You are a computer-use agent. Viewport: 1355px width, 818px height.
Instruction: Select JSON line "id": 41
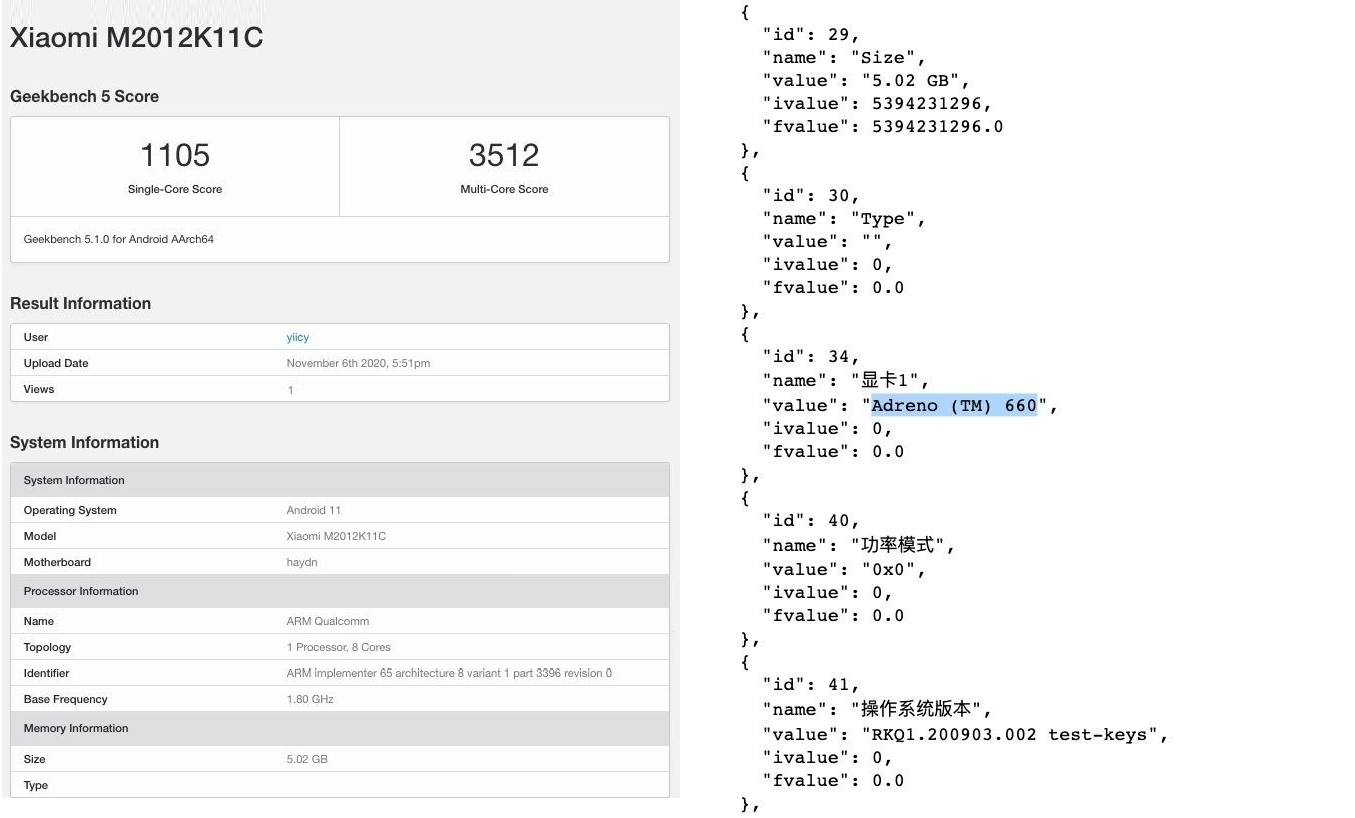coord(811,684)
